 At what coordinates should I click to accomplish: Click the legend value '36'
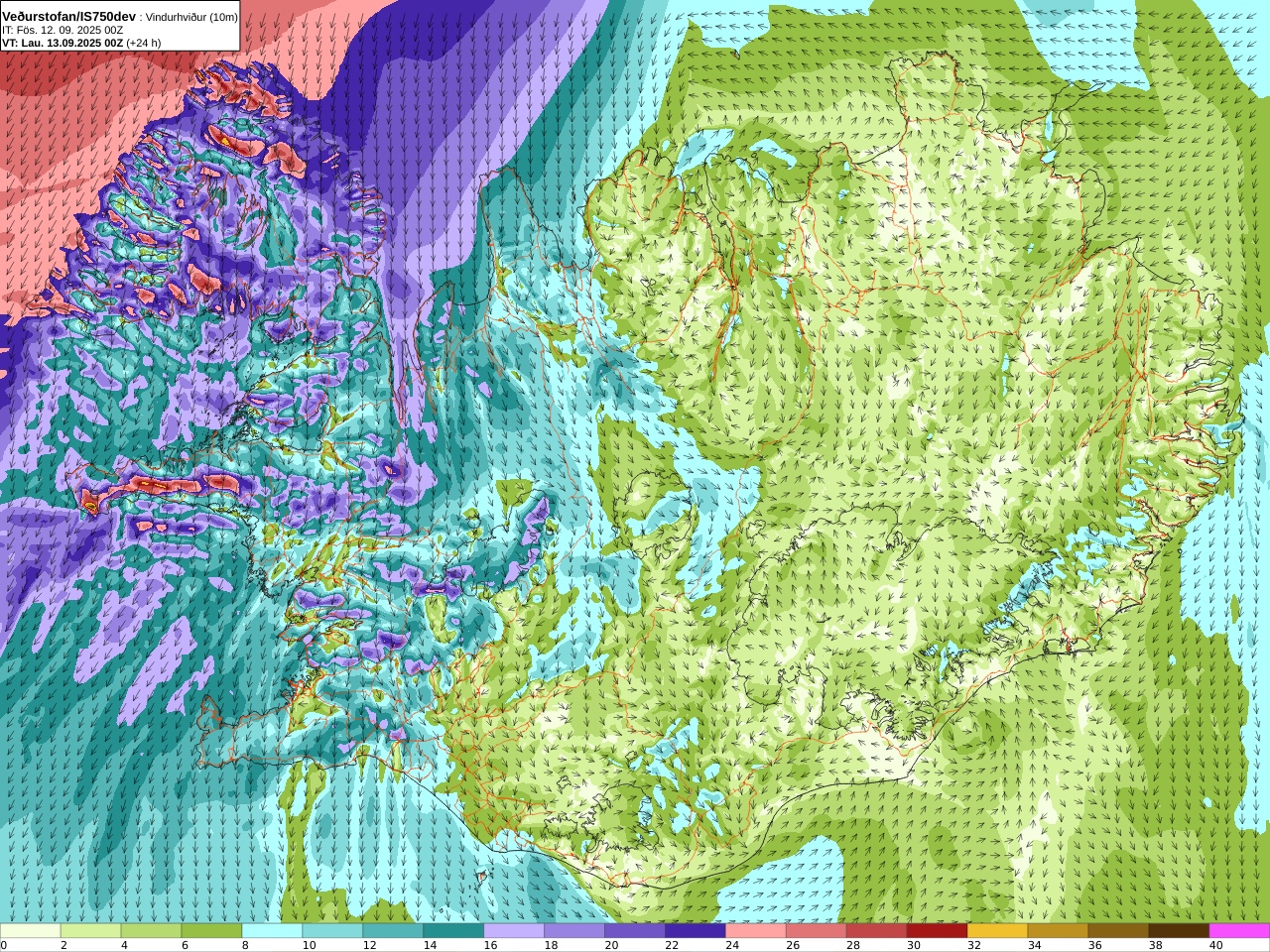1095,946
